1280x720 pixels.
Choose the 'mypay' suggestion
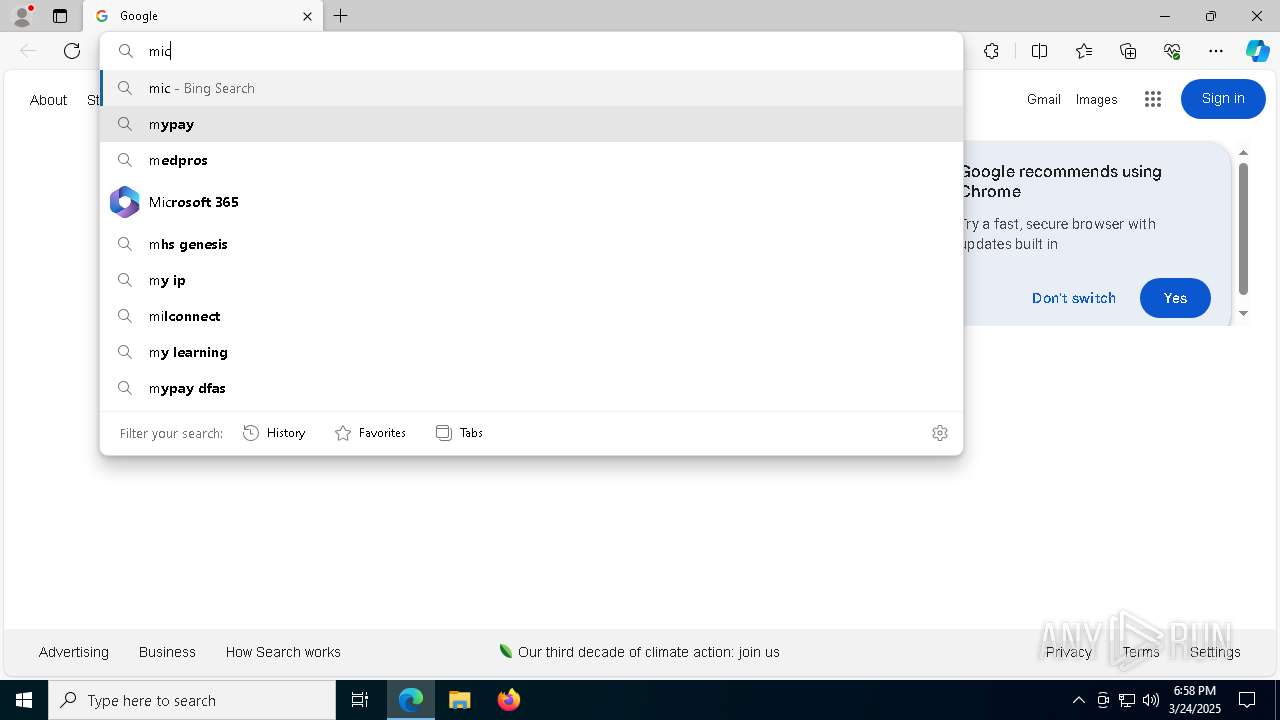(x=531, y=124)
